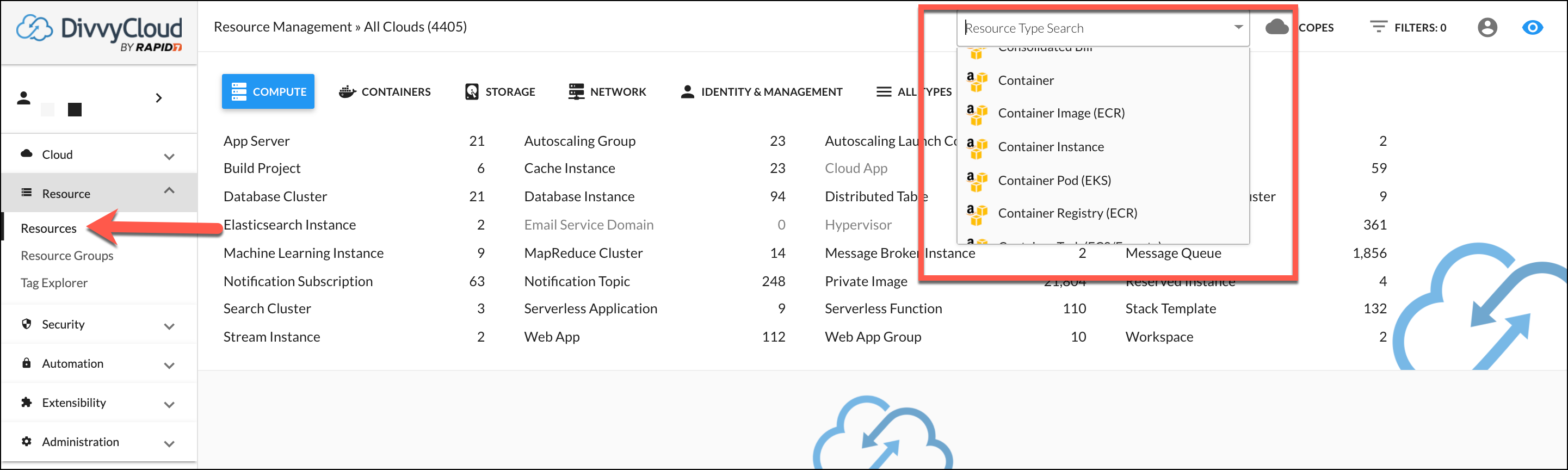The height and width of the screenshot is (470, 1568).
Task: Select Container from the resource type list
Action: tap(1103, 81)
